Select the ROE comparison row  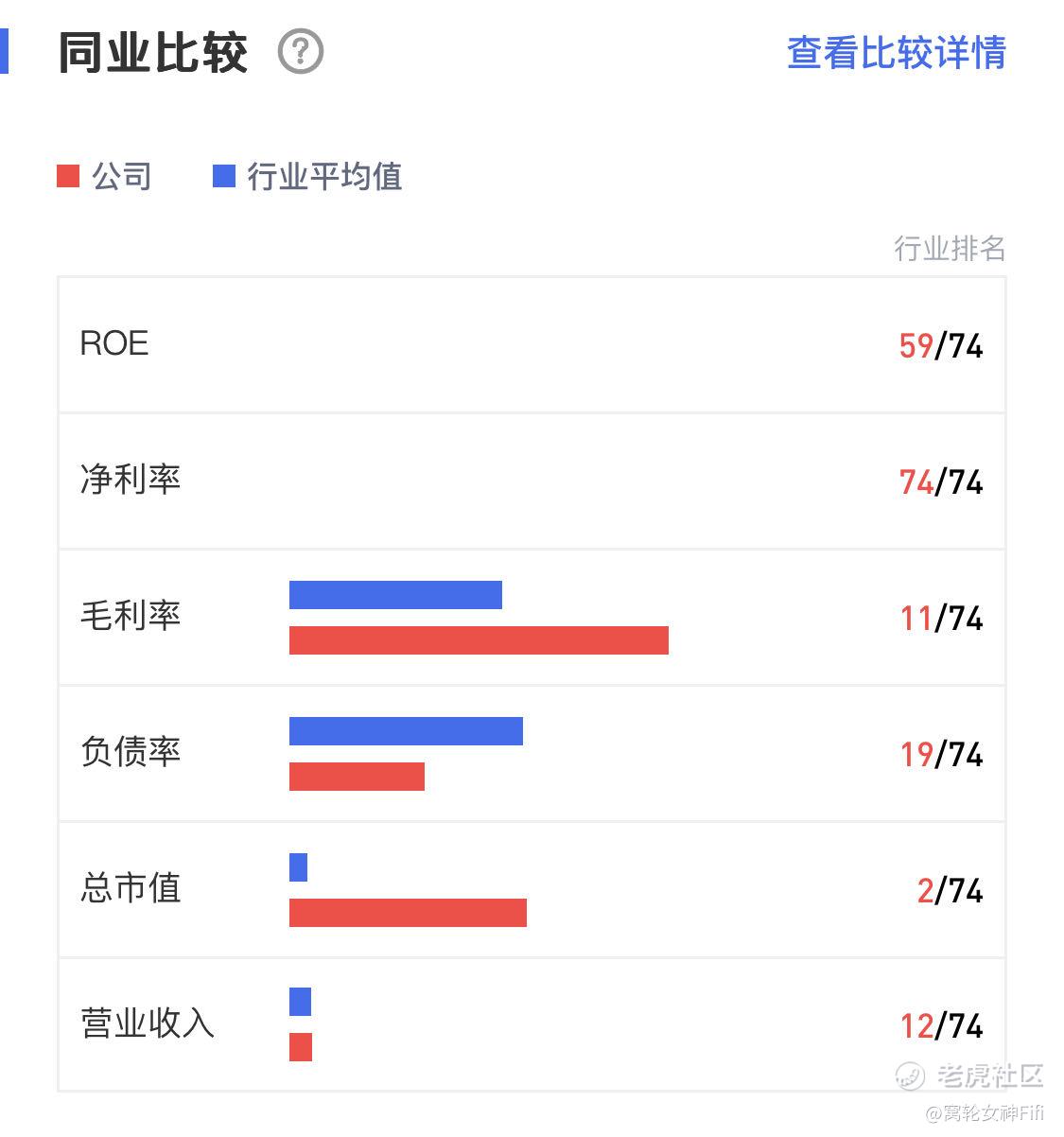click(x=531, y=344)
